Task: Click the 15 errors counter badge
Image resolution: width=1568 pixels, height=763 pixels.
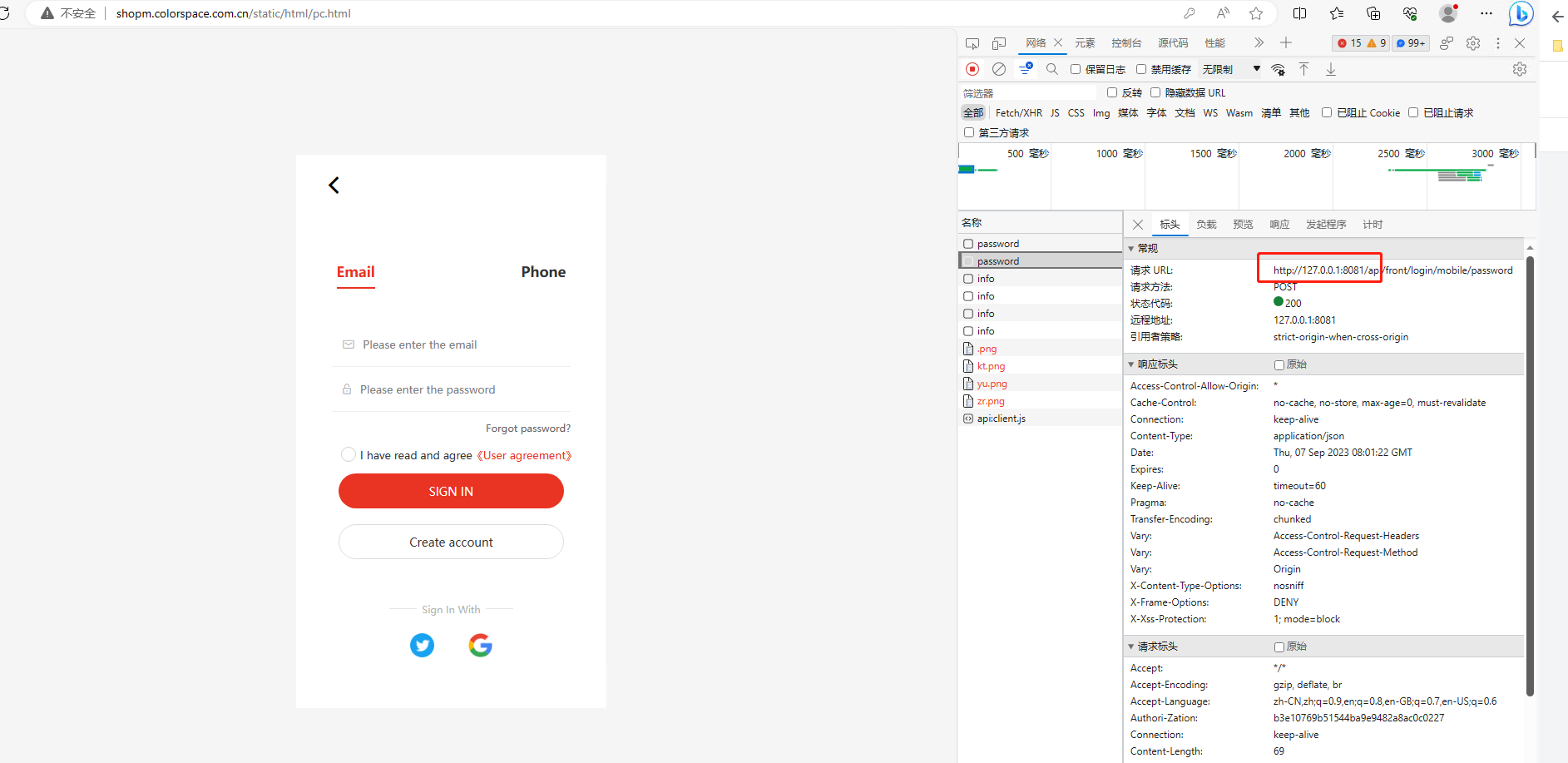Action: coord(1348,43)
